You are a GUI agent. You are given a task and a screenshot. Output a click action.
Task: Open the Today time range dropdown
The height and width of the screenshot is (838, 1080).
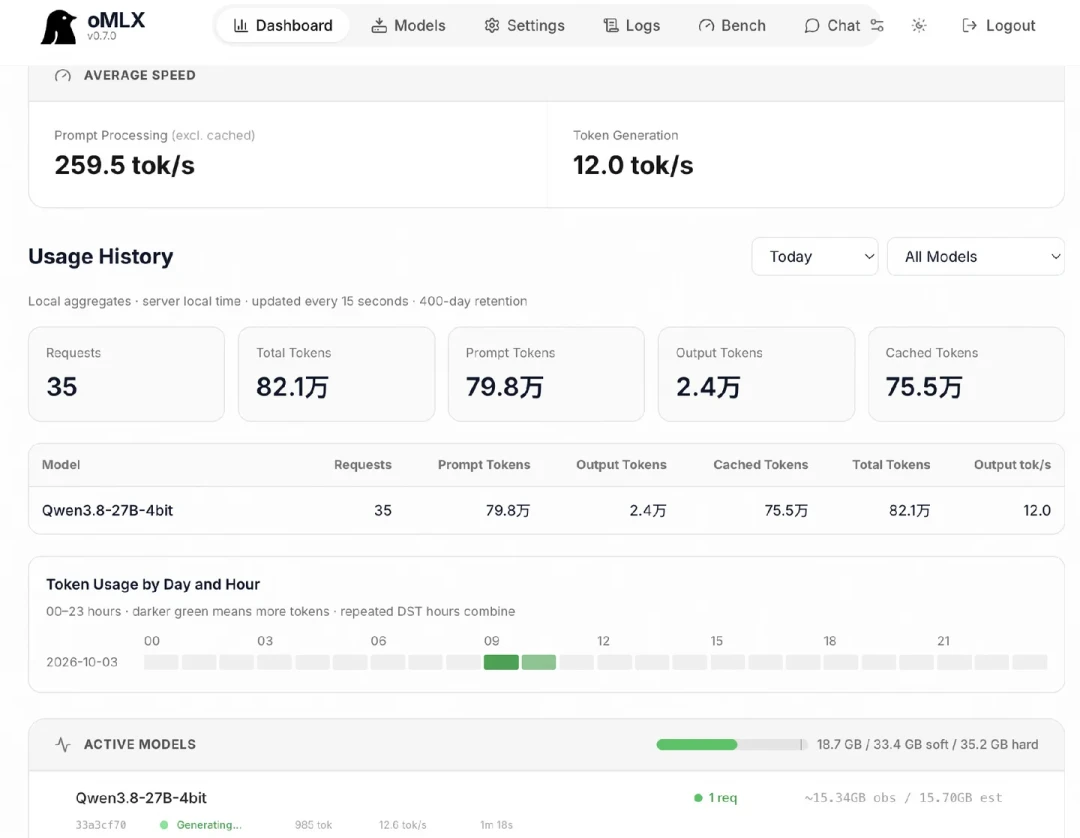tap(815, 257)
